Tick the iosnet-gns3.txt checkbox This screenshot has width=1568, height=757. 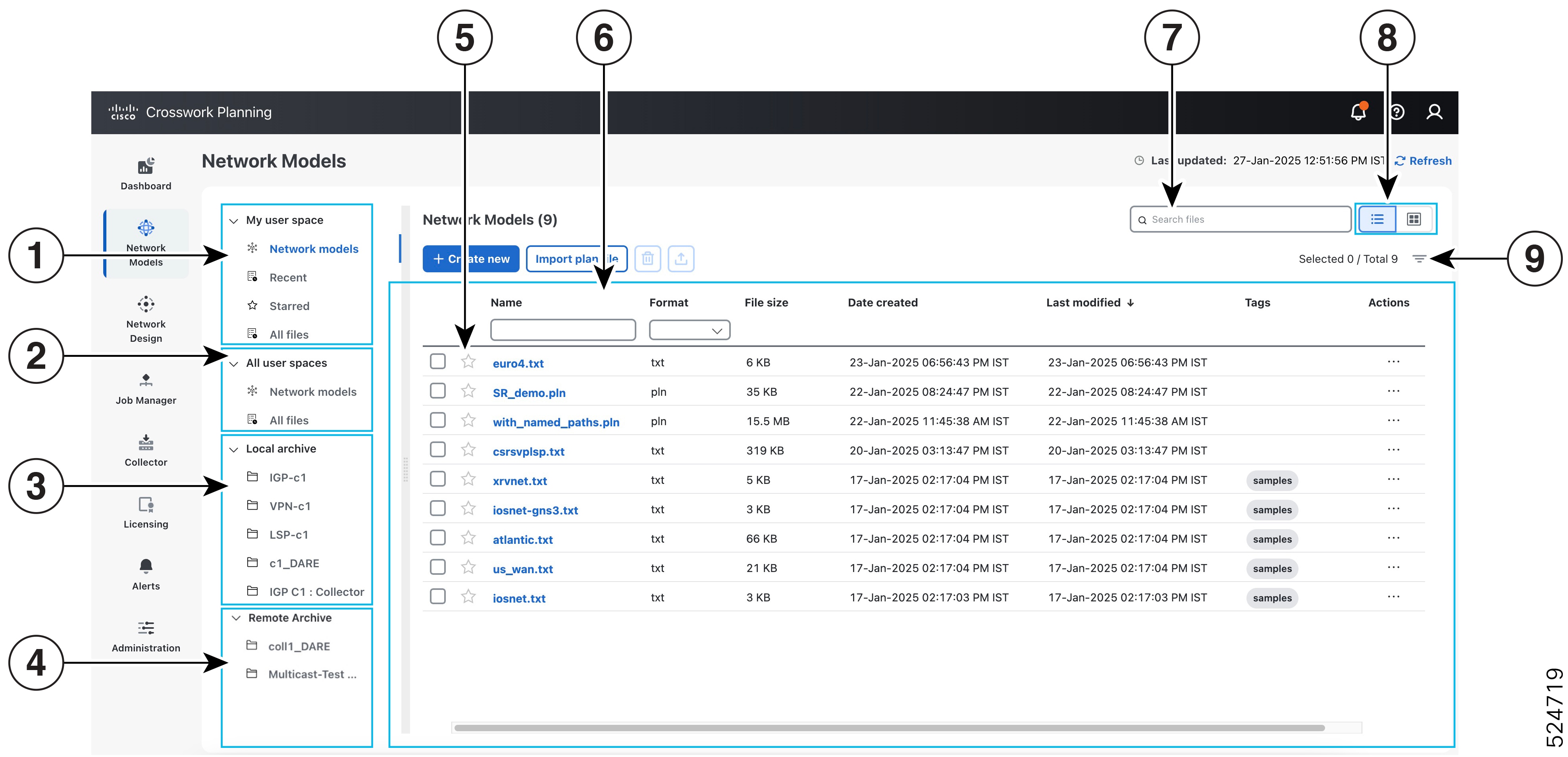pos(438,508)
